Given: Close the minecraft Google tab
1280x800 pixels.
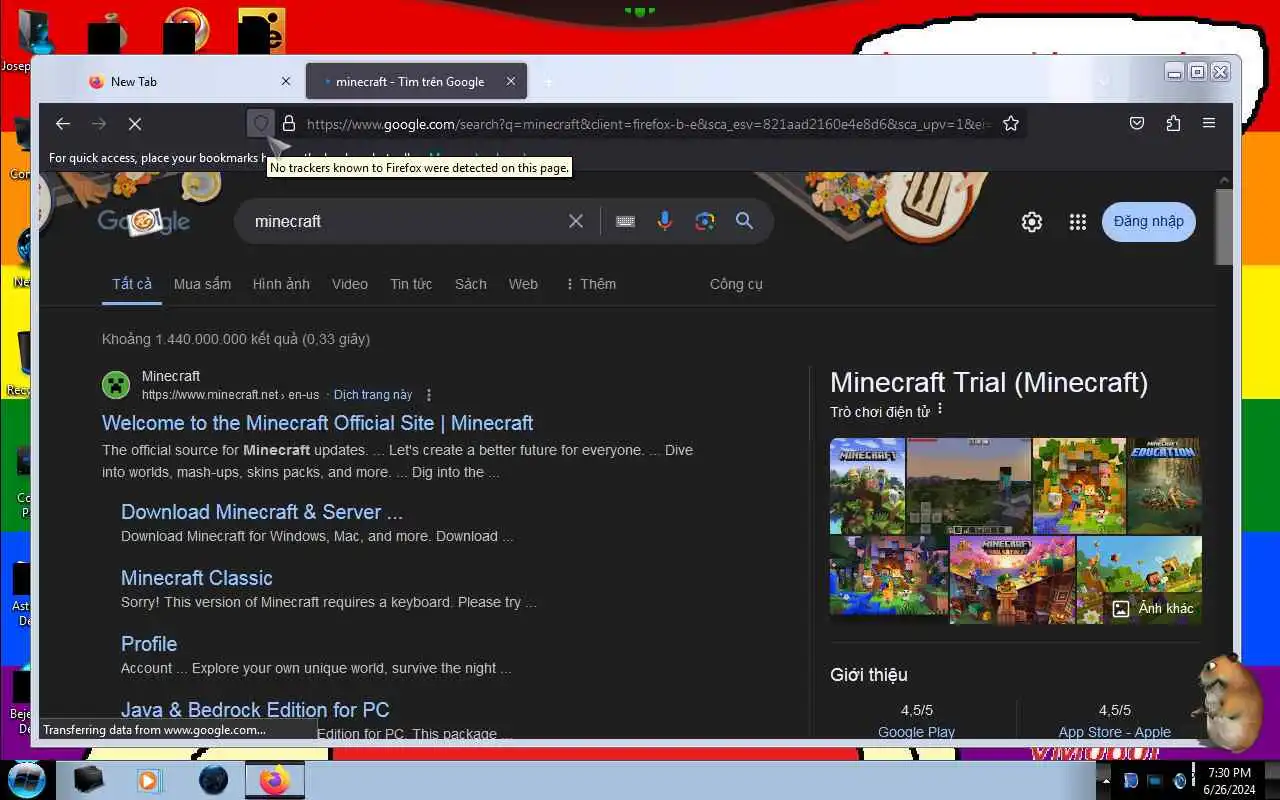Looking at the screenshot, I should pyautogui.click(x=511, y=82).
